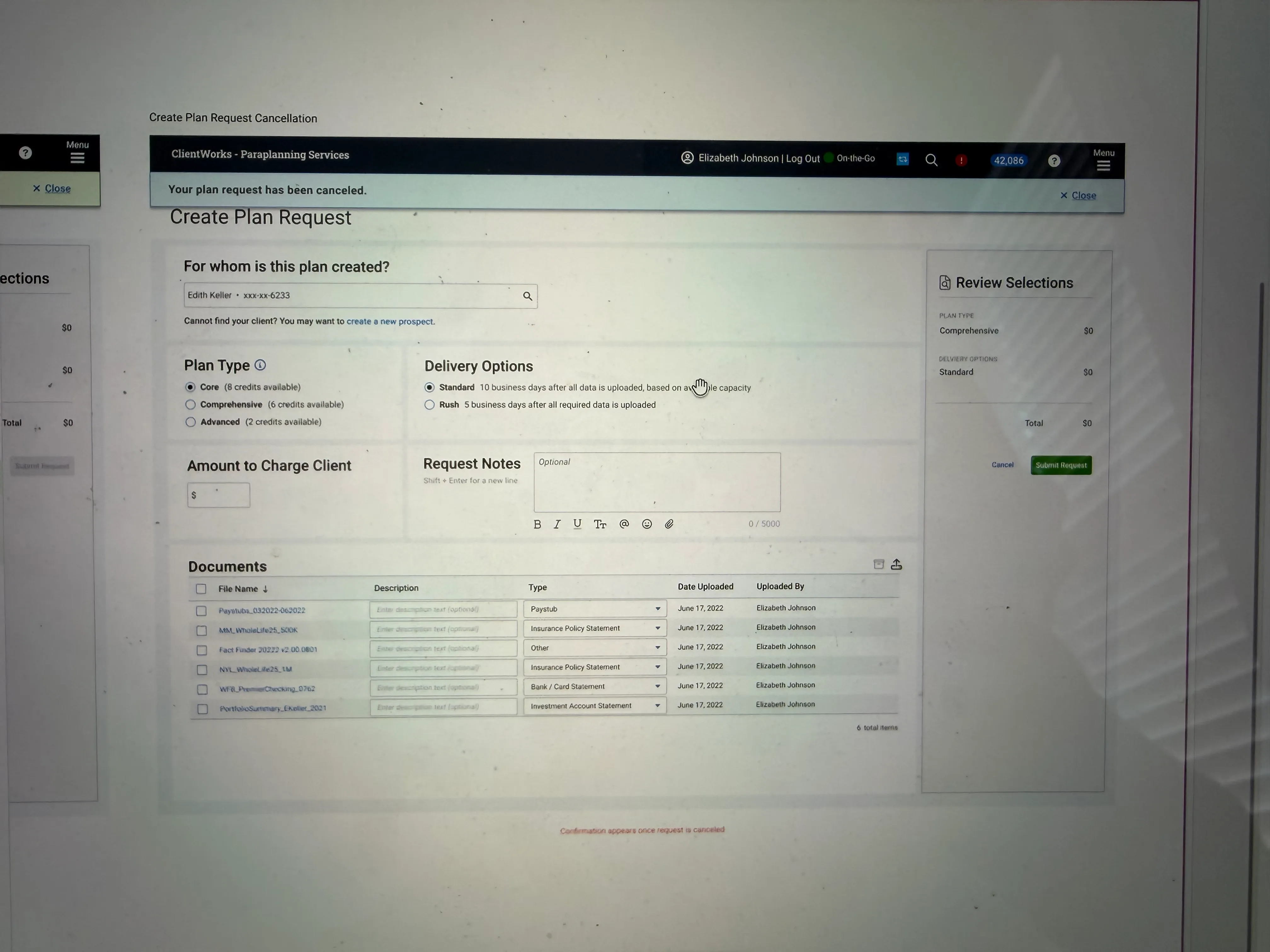Open the search magnifier in the top bar

[x=931, y=160]
